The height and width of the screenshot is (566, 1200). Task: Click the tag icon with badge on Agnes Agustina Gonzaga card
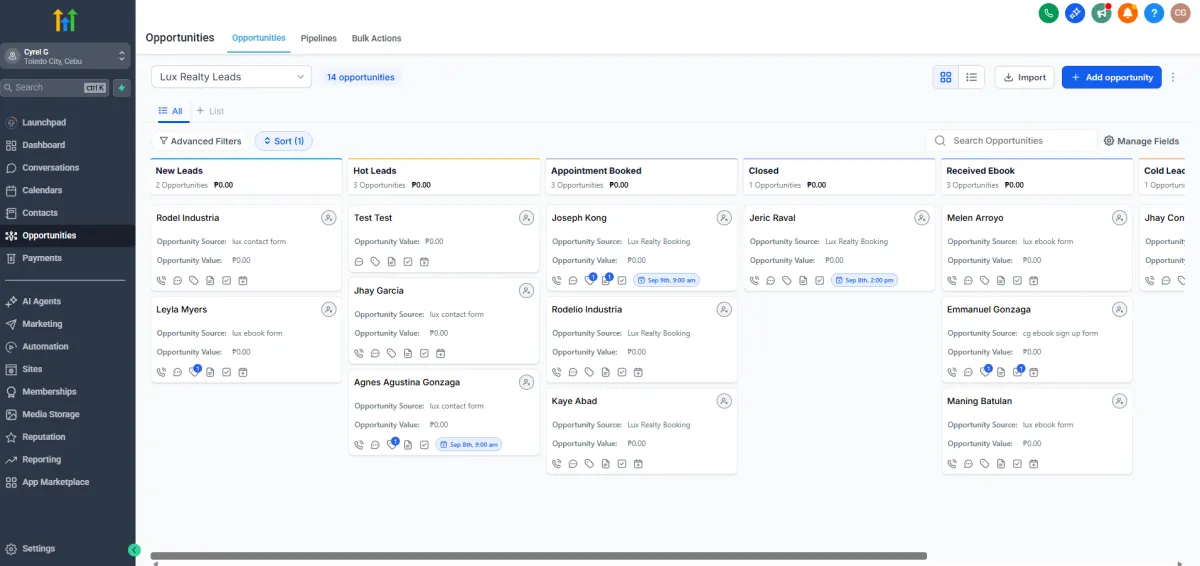pyautogui.click(x=392, y=444)
